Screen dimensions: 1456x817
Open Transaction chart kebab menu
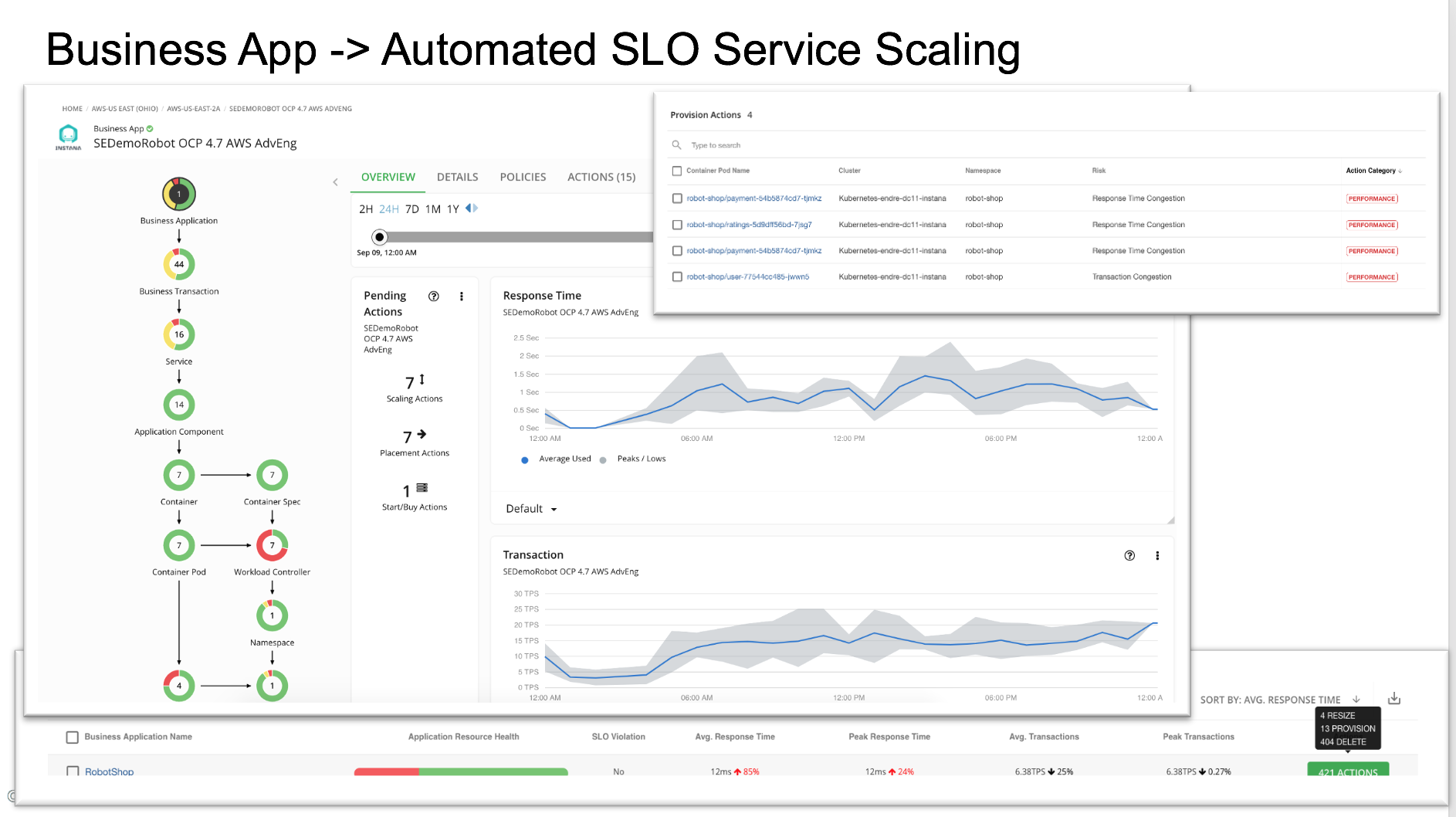tap(1157, 555)
